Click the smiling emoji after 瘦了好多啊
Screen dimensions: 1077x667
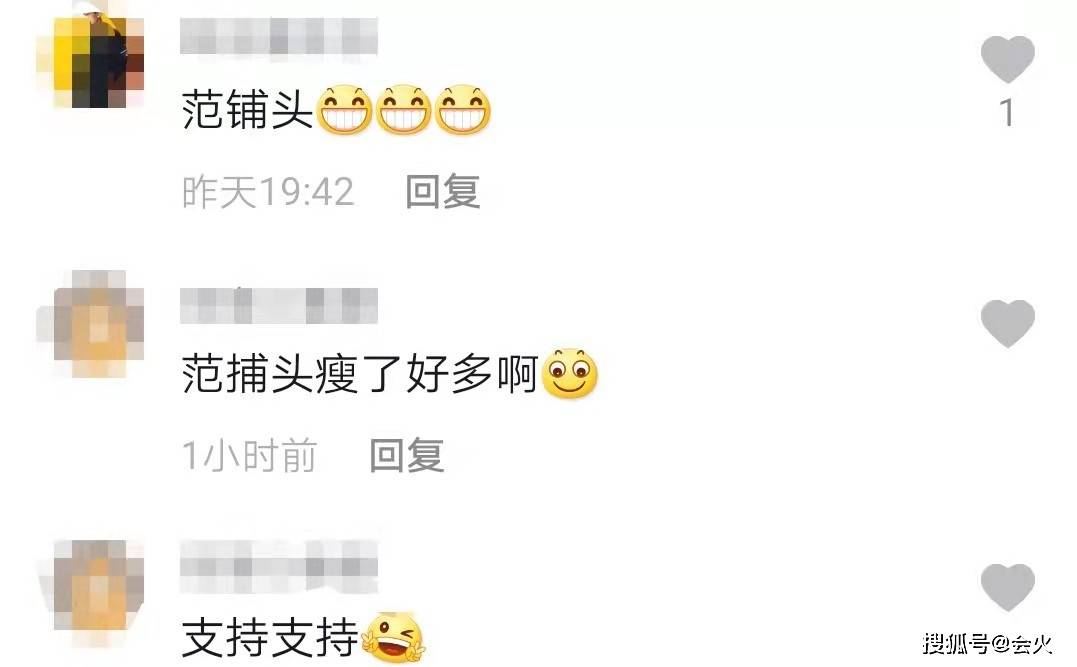569,374
